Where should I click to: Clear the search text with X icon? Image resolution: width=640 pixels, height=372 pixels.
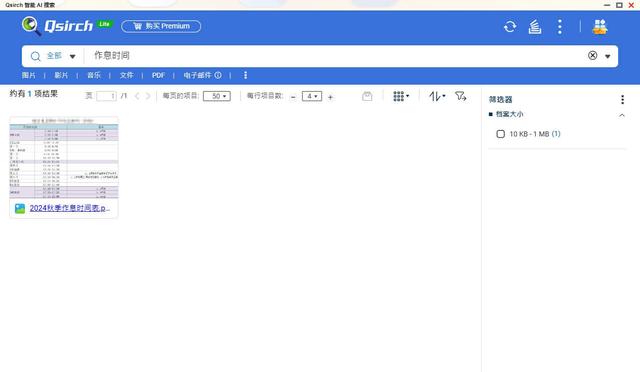(x=593, y=56)
